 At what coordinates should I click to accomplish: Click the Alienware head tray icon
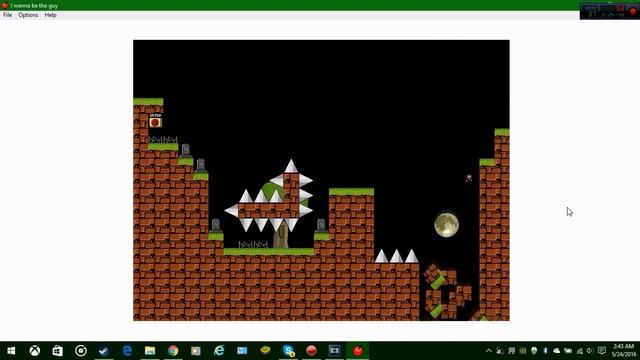(534, 351)
